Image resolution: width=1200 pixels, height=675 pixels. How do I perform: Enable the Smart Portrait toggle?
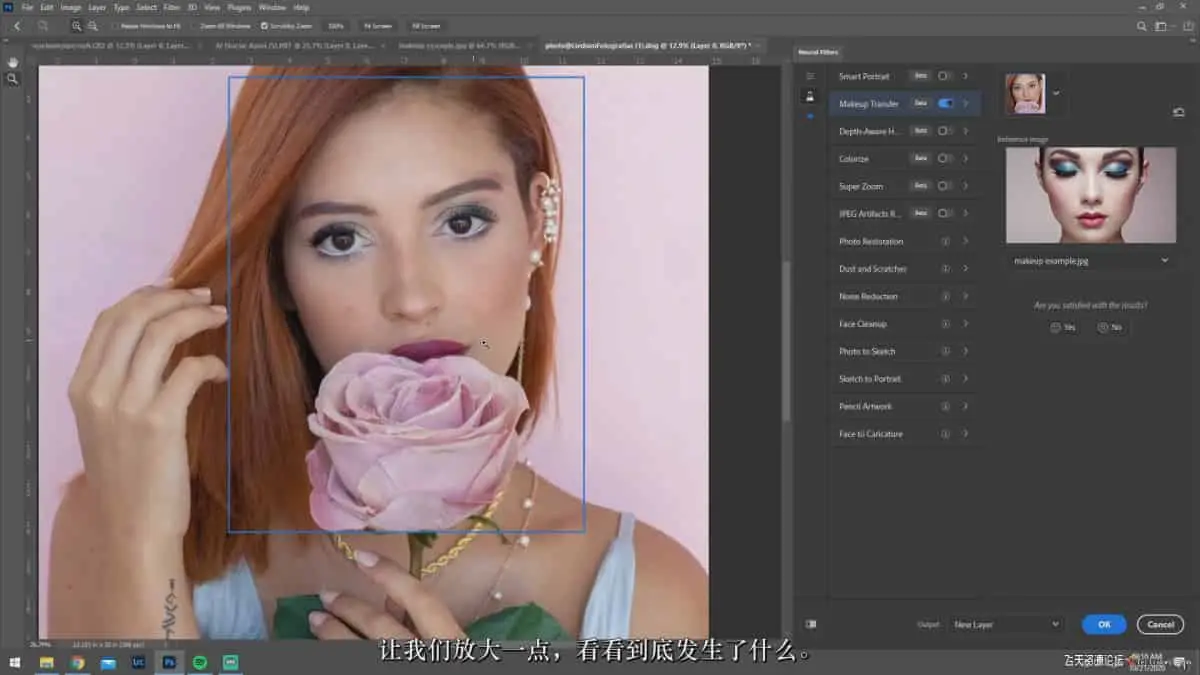pyautogui.click(x=945, y=76)
